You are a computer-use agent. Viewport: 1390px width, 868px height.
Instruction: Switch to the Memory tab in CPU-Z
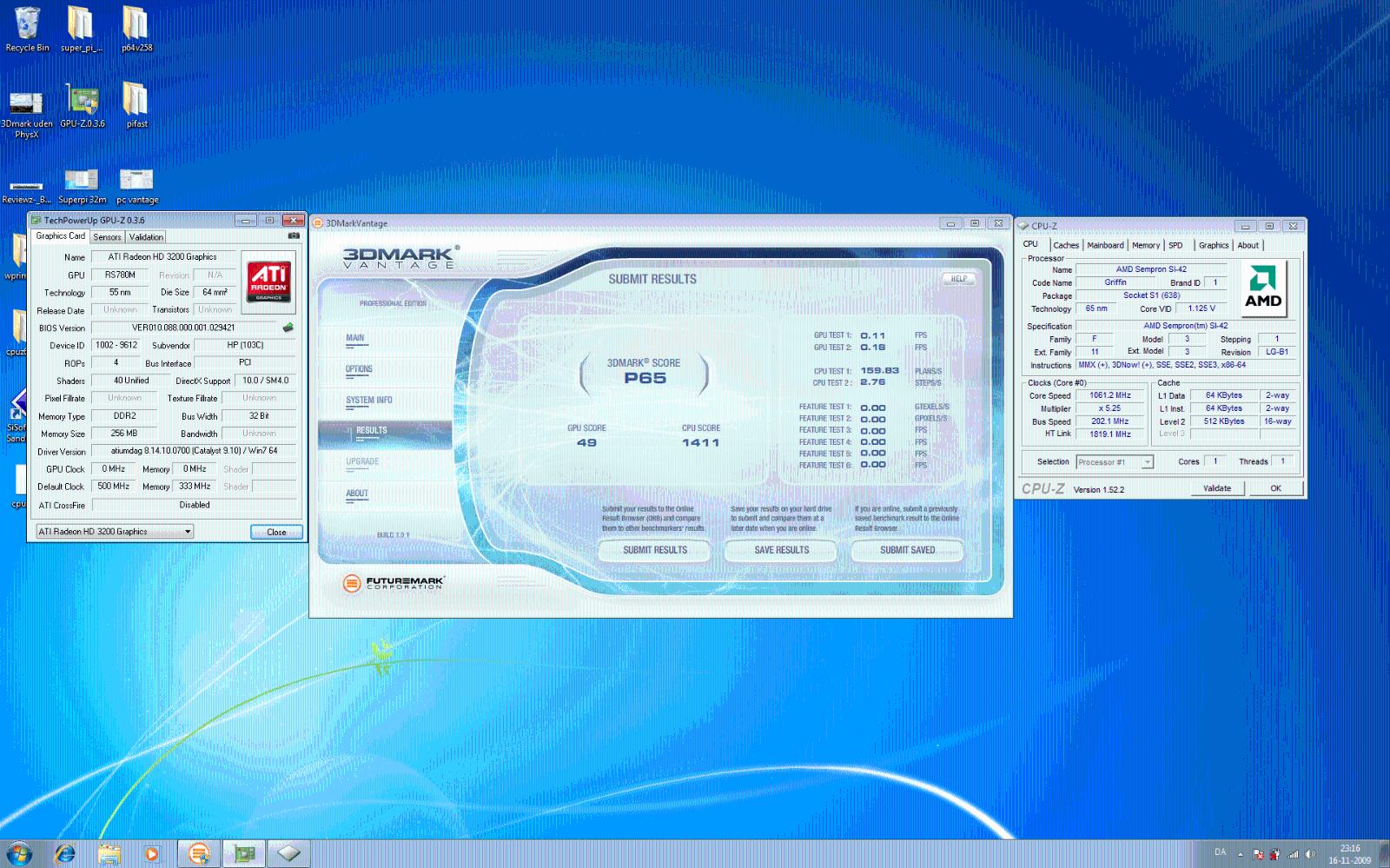coord(1146,245)
